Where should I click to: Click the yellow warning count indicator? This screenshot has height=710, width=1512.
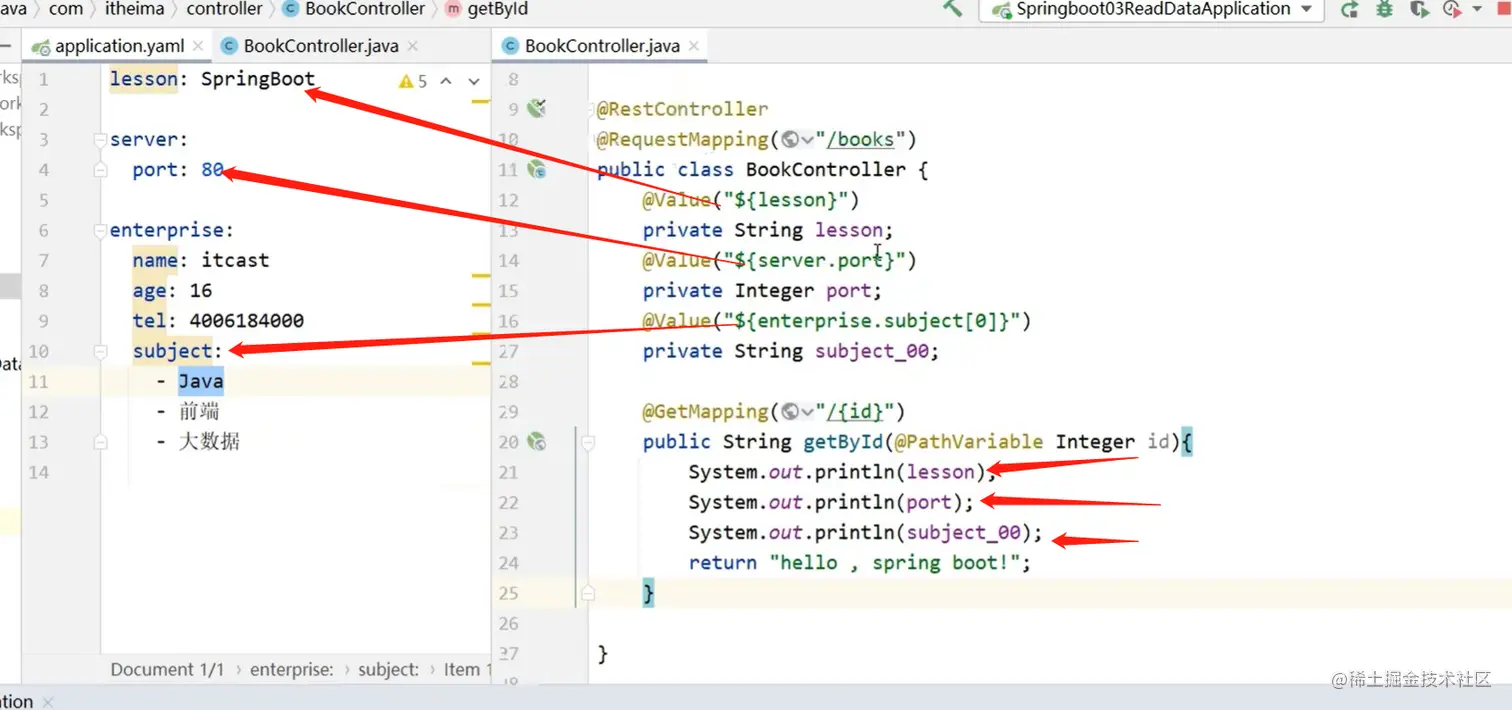[x=412, y=81]
